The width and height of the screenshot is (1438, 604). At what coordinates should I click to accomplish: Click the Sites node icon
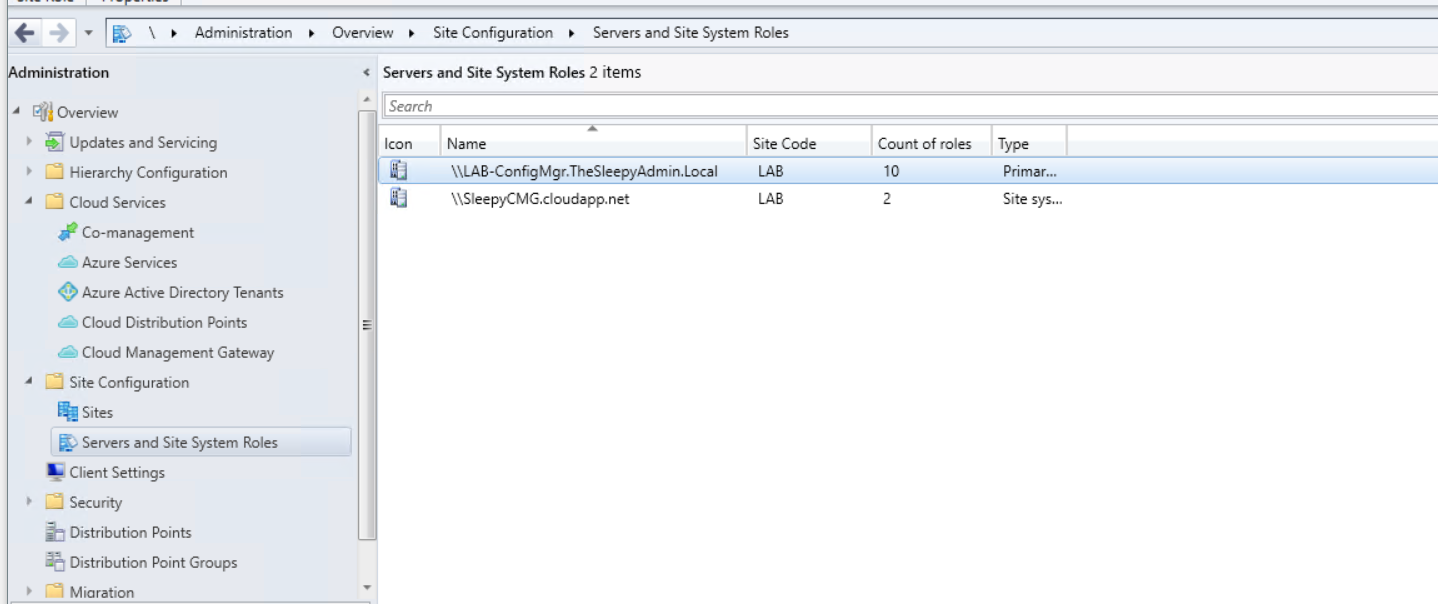coord(67,412)
